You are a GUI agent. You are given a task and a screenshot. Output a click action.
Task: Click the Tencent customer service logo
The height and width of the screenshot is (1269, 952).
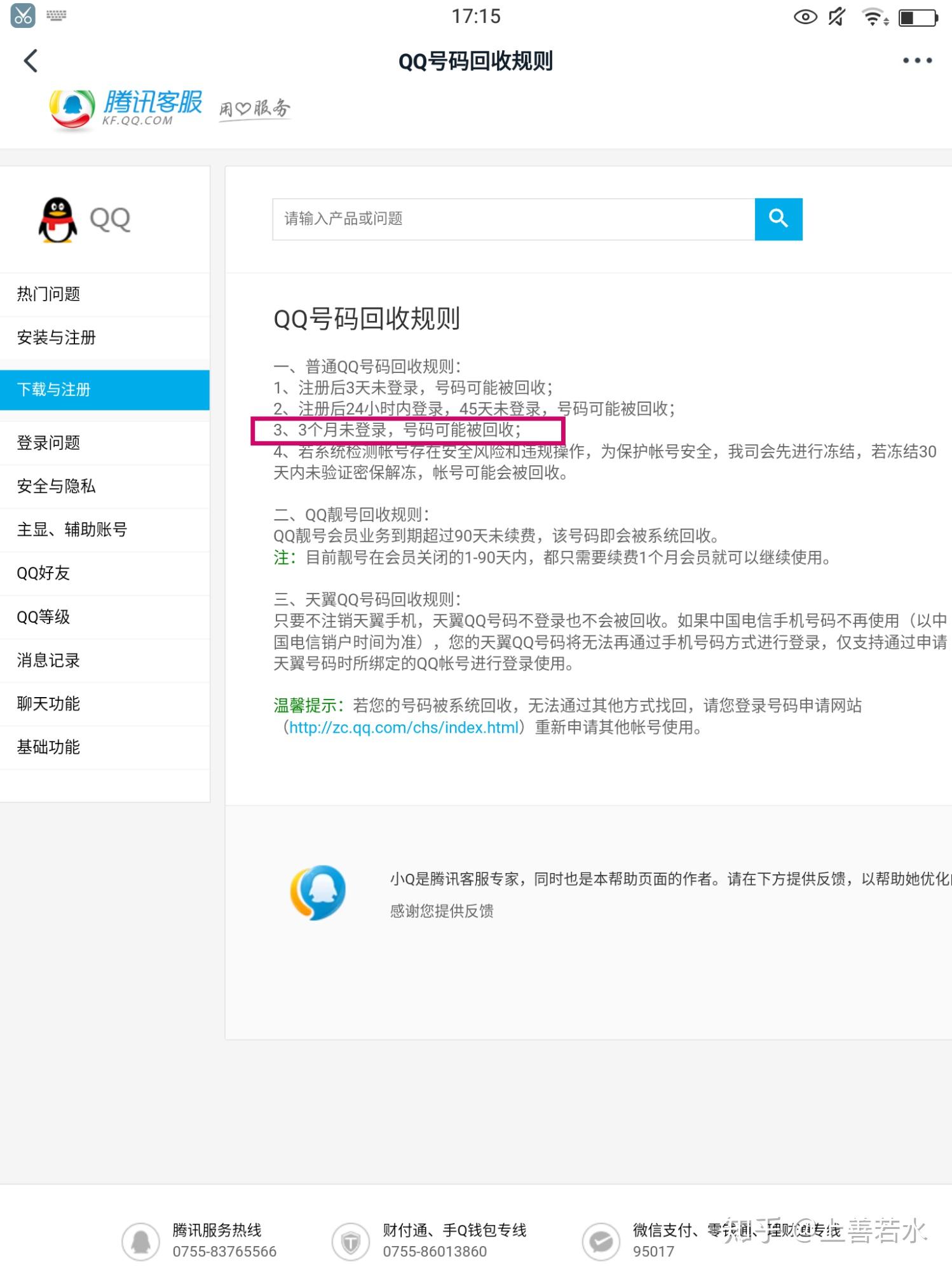[126, 109]
